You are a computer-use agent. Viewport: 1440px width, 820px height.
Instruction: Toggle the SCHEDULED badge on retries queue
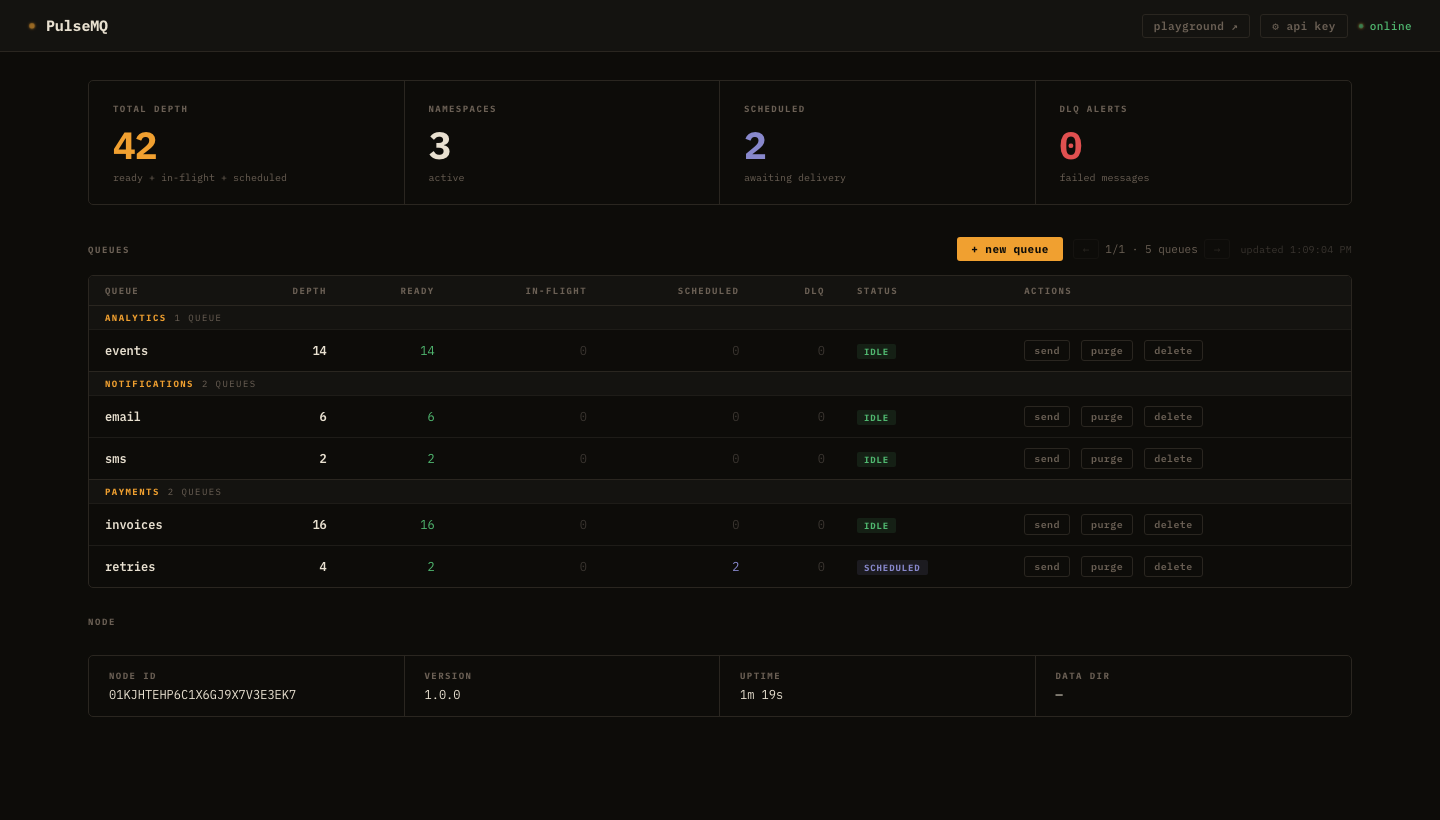[x=892, y=567]
